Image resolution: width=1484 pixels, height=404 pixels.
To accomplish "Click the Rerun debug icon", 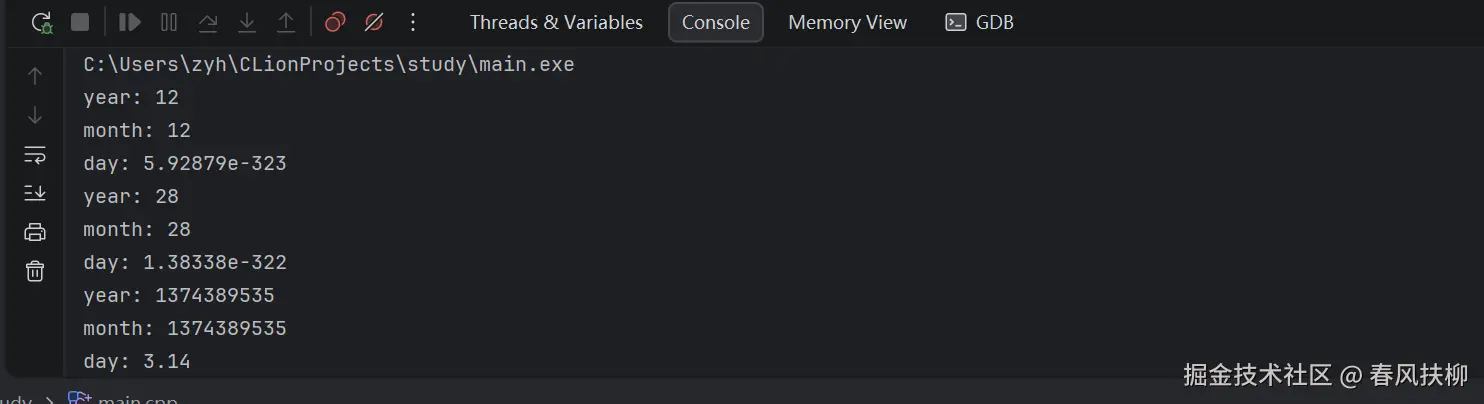I will pyautogui.click(x=41, y=22).
